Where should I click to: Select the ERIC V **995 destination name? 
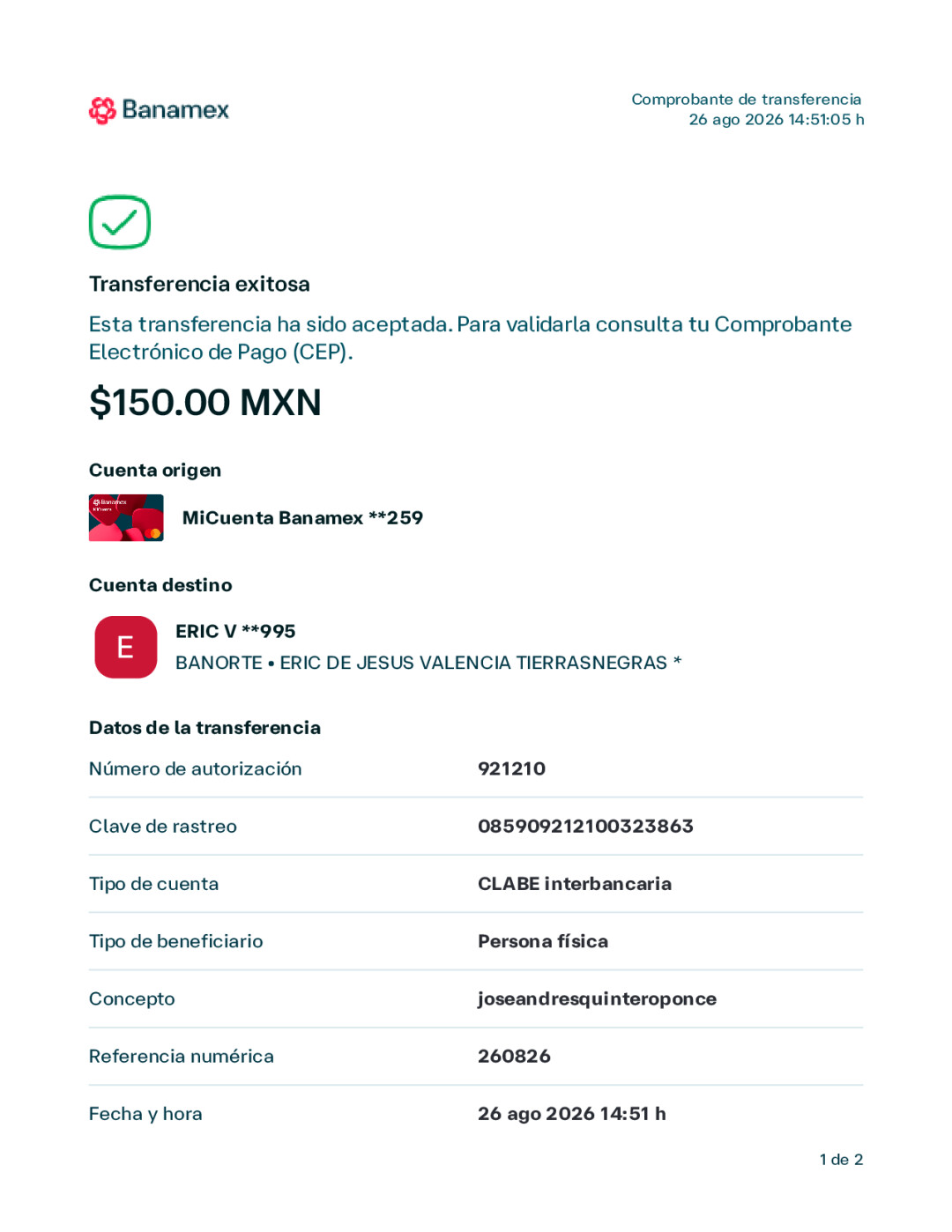coord(235,631)
